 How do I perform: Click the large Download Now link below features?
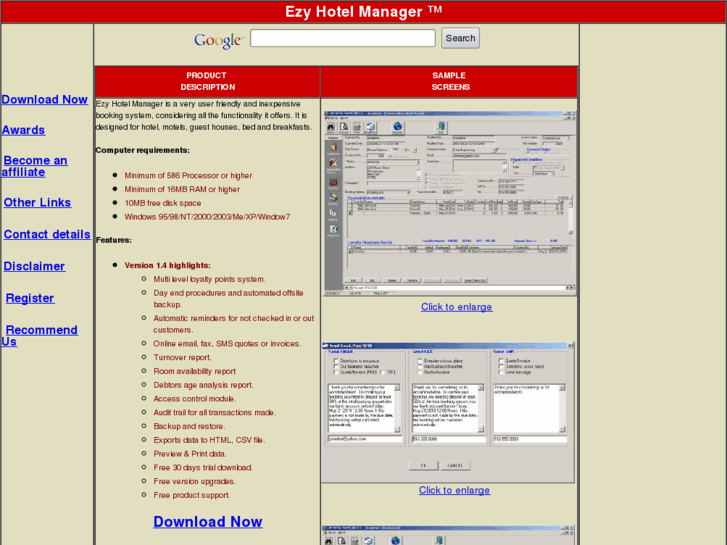208,522
